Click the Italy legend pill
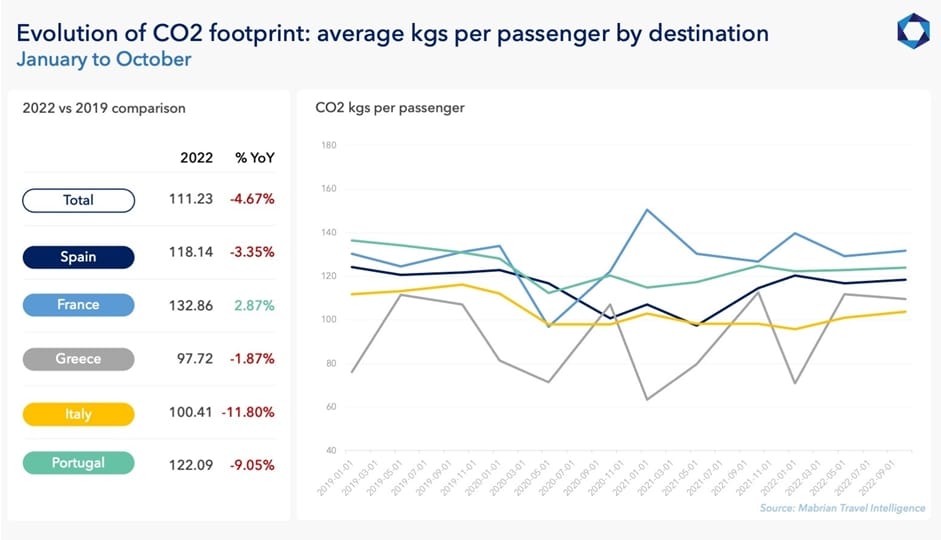Screen dimensions: 941x540 (78, 413)
